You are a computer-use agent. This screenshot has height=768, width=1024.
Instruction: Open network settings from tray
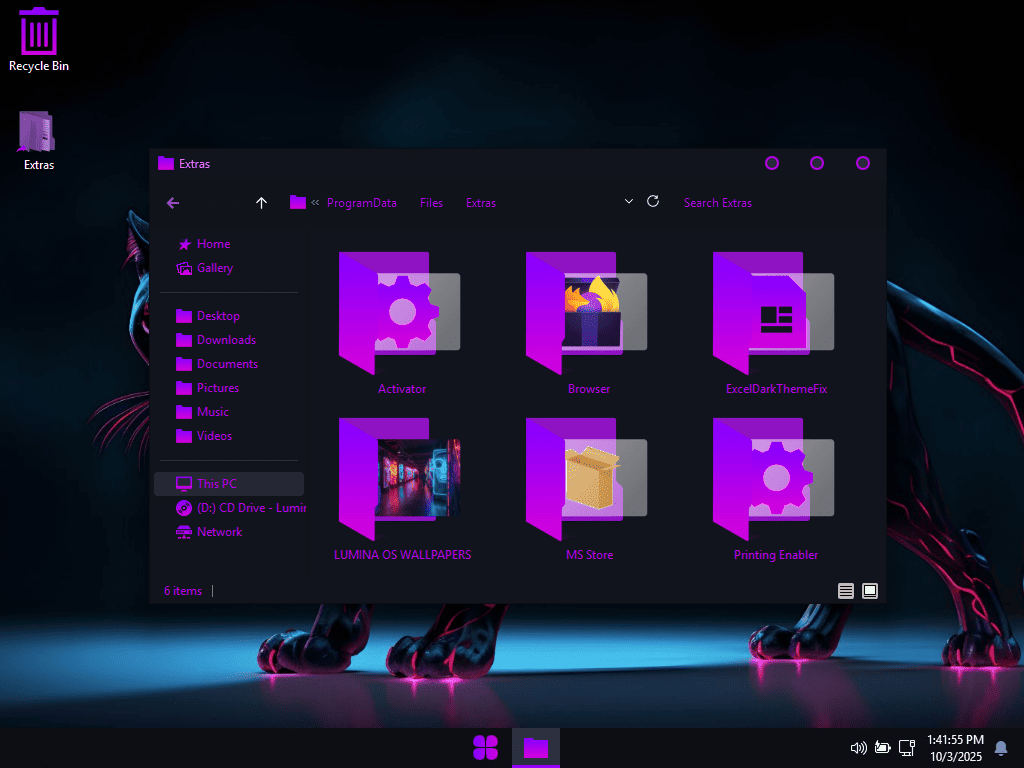tap(906, 748)
